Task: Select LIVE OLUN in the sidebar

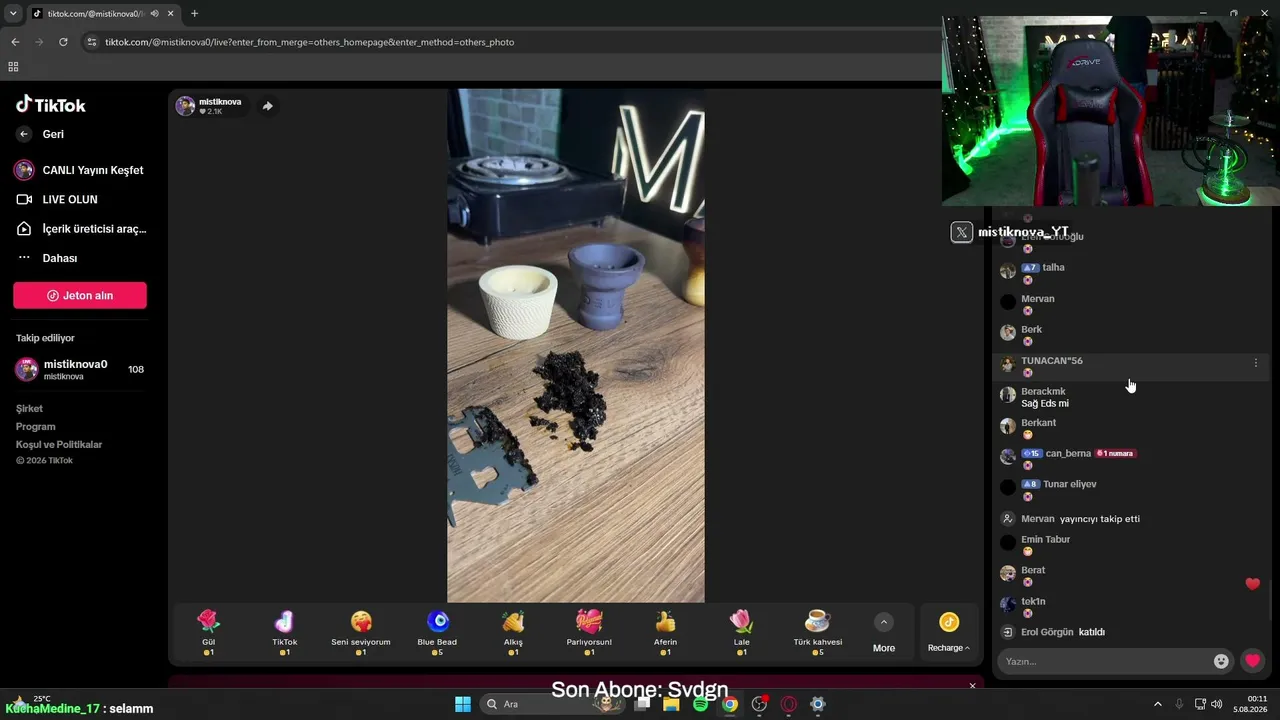Action: [58, 200]
